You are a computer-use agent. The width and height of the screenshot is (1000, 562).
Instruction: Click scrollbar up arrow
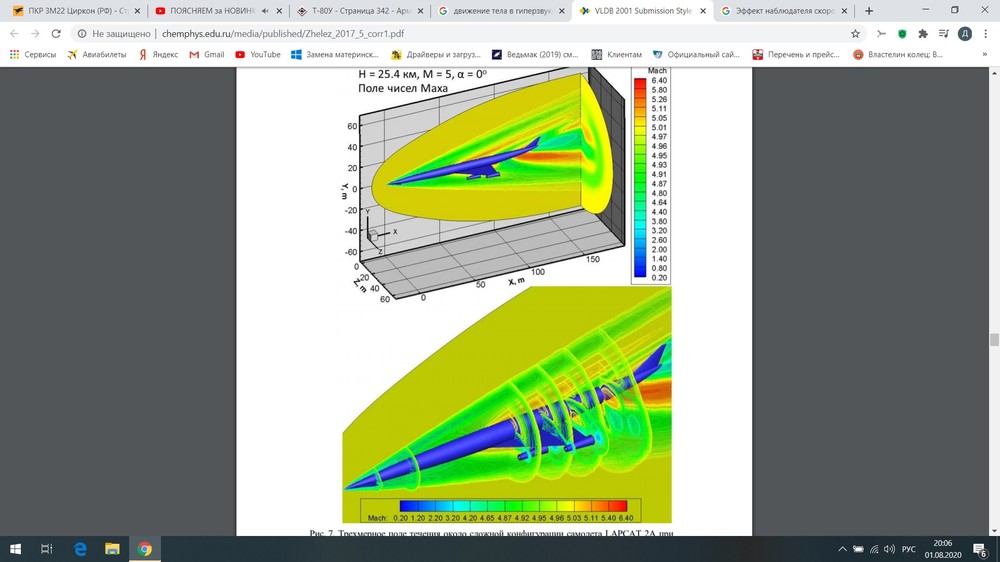point(994,73)
